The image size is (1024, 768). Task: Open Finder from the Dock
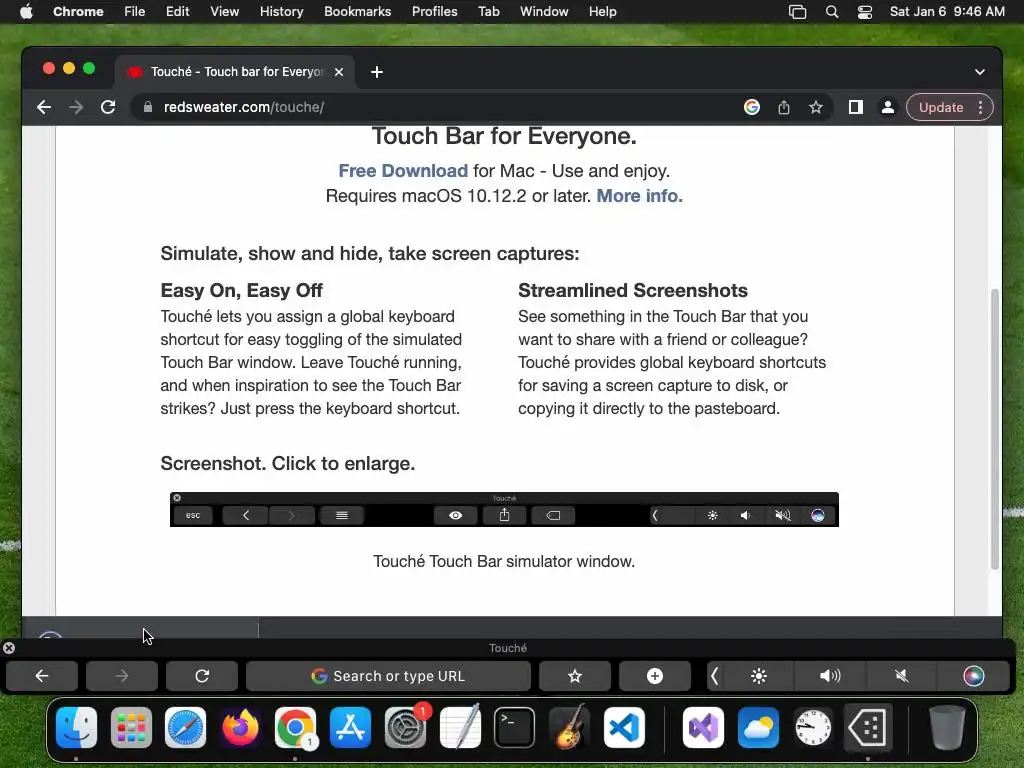point(76,728)
